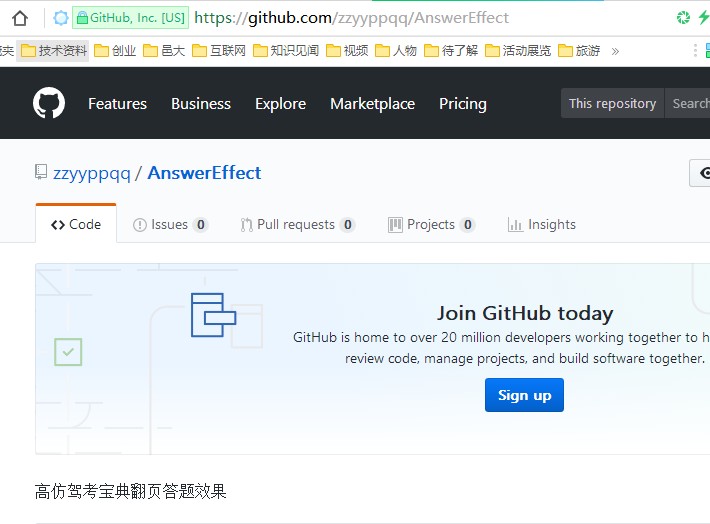Click the Pull requests count badge
This screenshot has height=524, width=710.
coord(347,225)
